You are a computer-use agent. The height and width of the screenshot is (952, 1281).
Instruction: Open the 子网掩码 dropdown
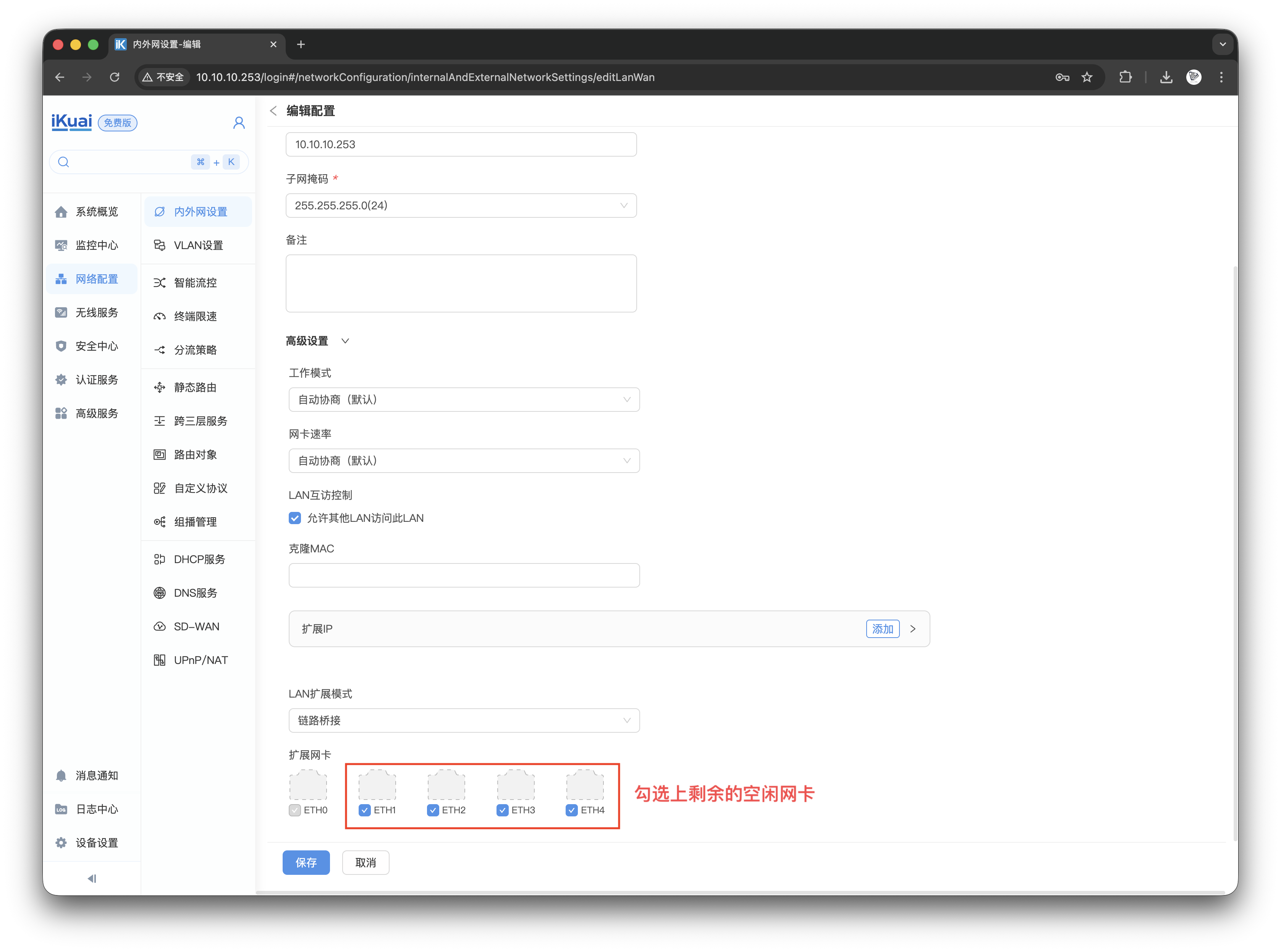coord(461,206)
